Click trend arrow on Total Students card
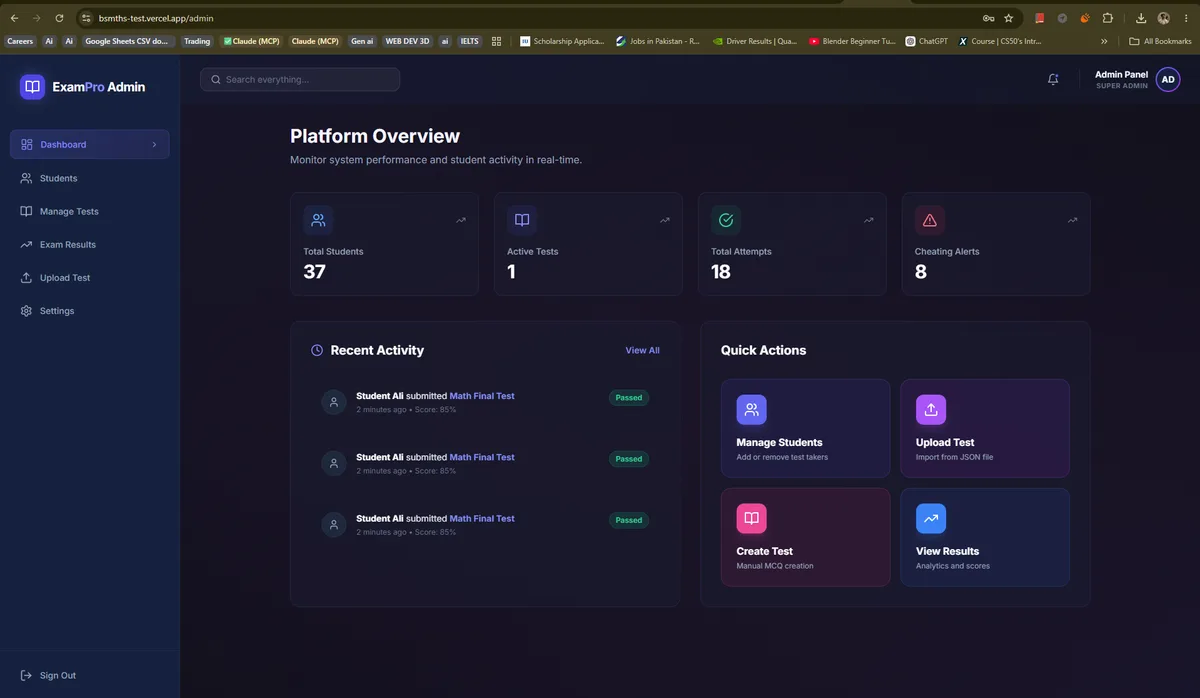This screenshot has width=1200, height=698. 461,220
